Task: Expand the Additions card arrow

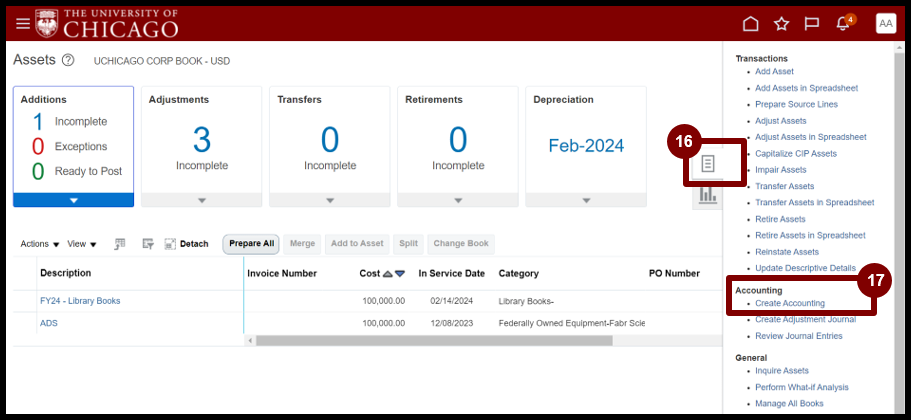Action: [74, 200]
